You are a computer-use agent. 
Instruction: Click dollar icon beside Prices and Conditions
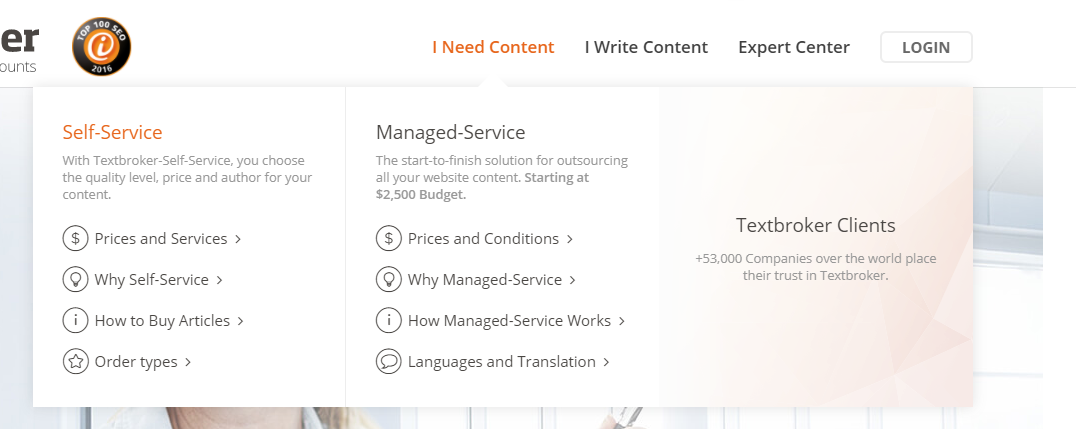pos(388,239)
